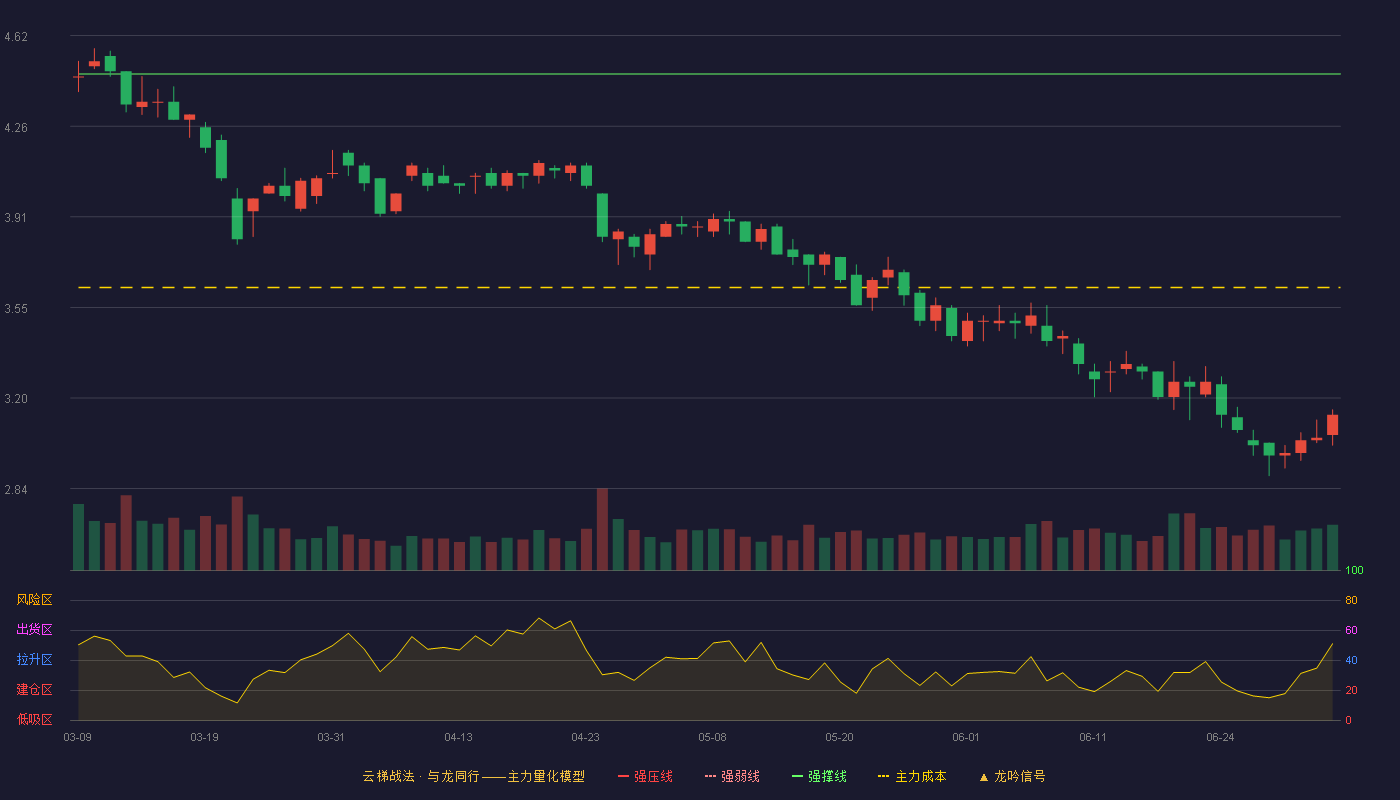Toggle the 强弱线 legend entry

pos(732,776)
